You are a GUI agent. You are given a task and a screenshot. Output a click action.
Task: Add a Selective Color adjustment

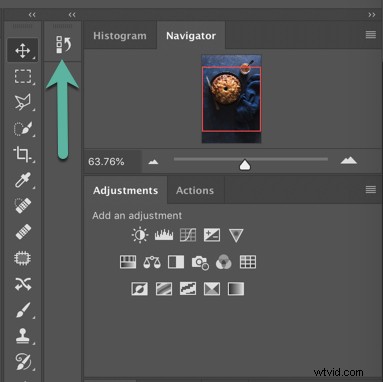tap(212, 289)
